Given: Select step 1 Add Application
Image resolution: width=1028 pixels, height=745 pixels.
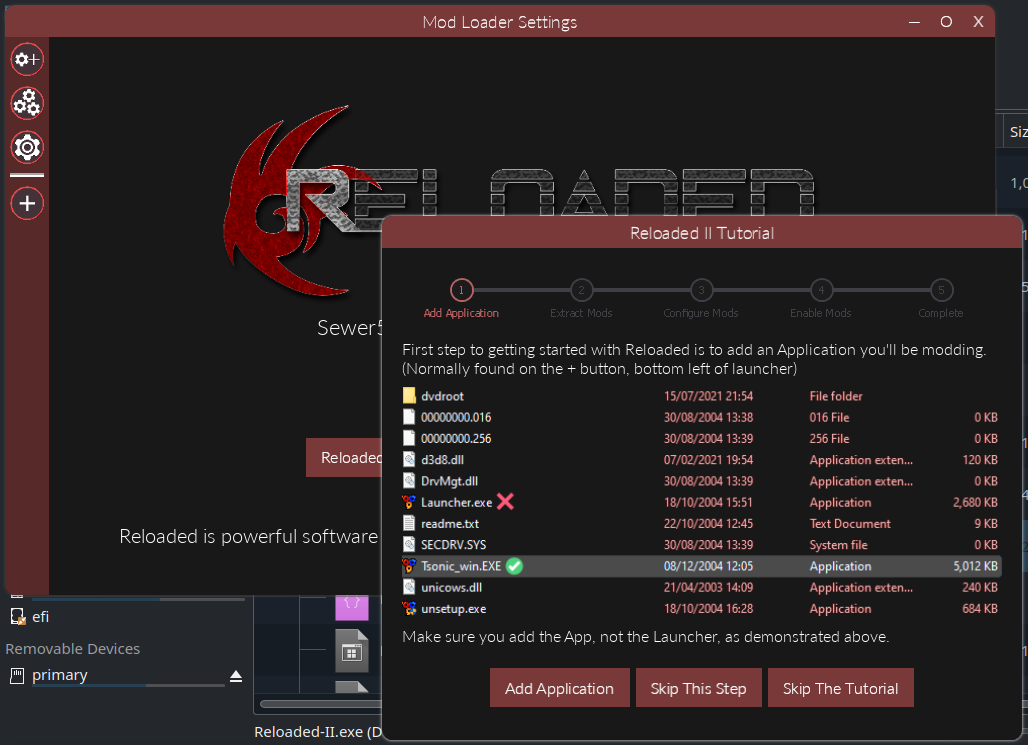Looking at the screenshot, I should pyautogui.click(x=461, y=299).
